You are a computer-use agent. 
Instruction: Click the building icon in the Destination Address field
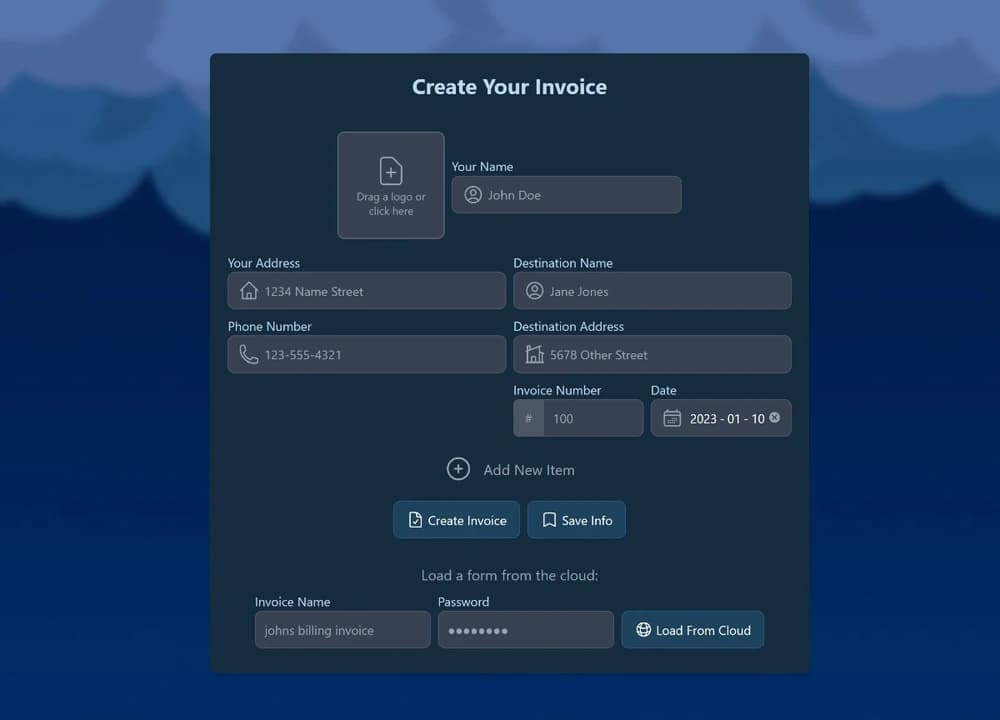[534, 355]
